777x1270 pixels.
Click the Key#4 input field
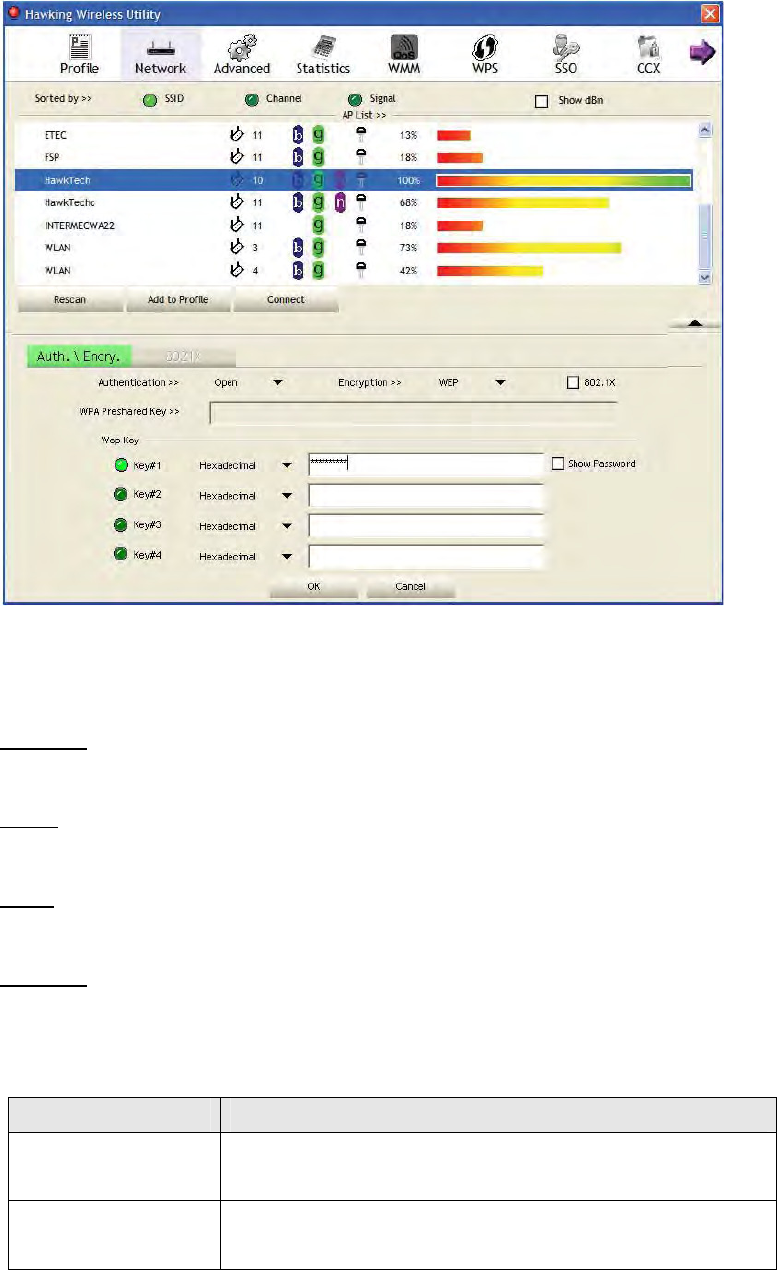tap(426, 556)
